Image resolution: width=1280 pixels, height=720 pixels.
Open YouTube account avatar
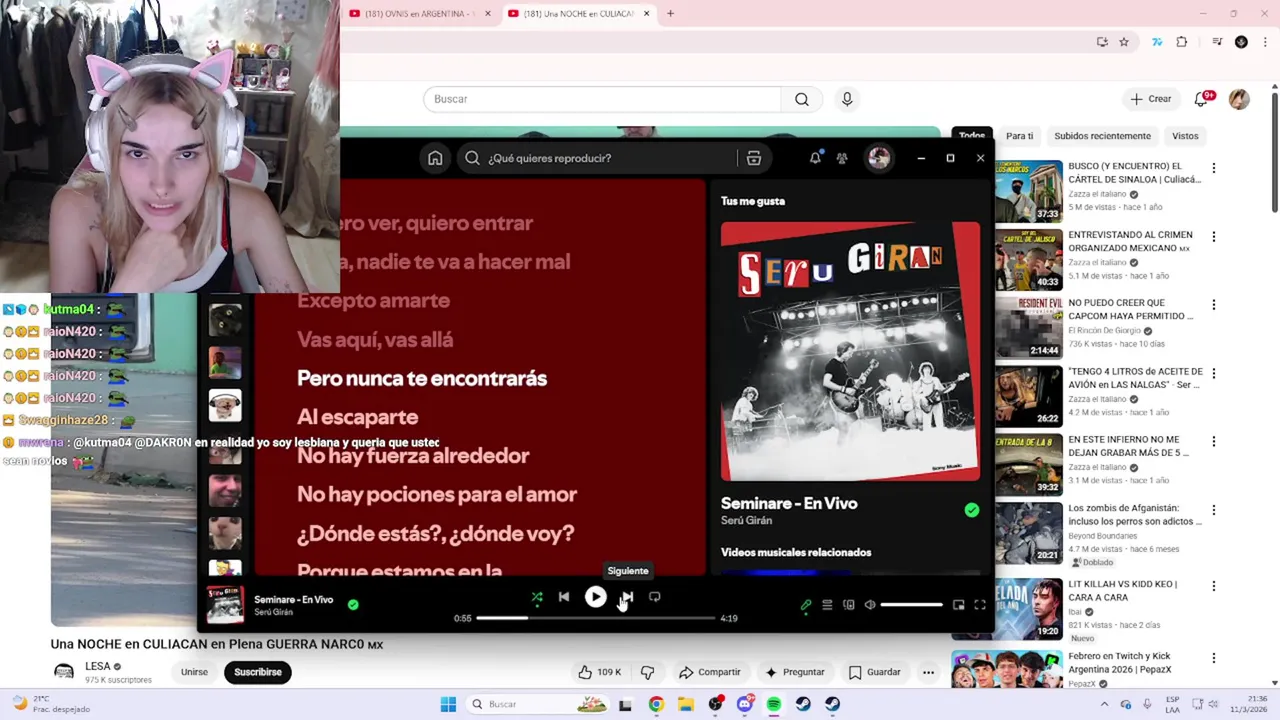[x=1239, y=99]
